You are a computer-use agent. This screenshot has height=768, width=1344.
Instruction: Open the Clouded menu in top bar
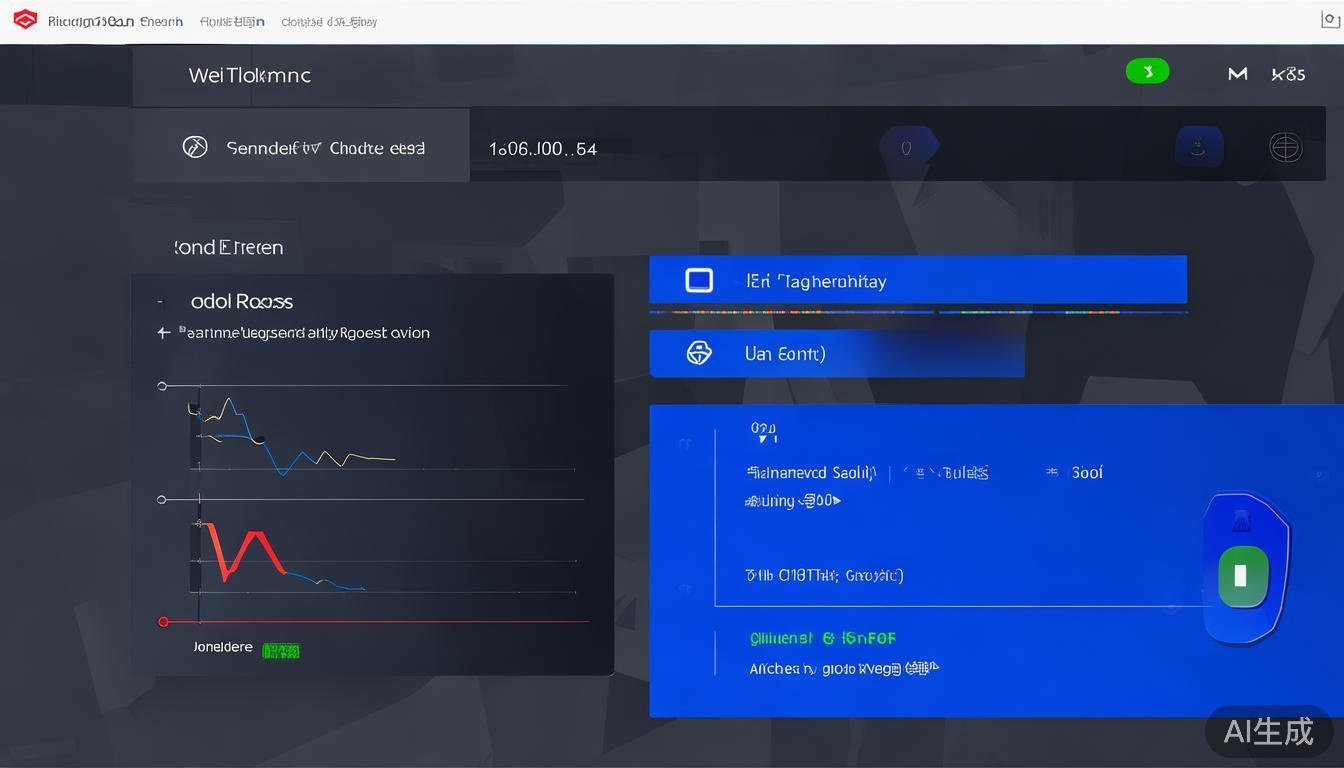[329, 21]
